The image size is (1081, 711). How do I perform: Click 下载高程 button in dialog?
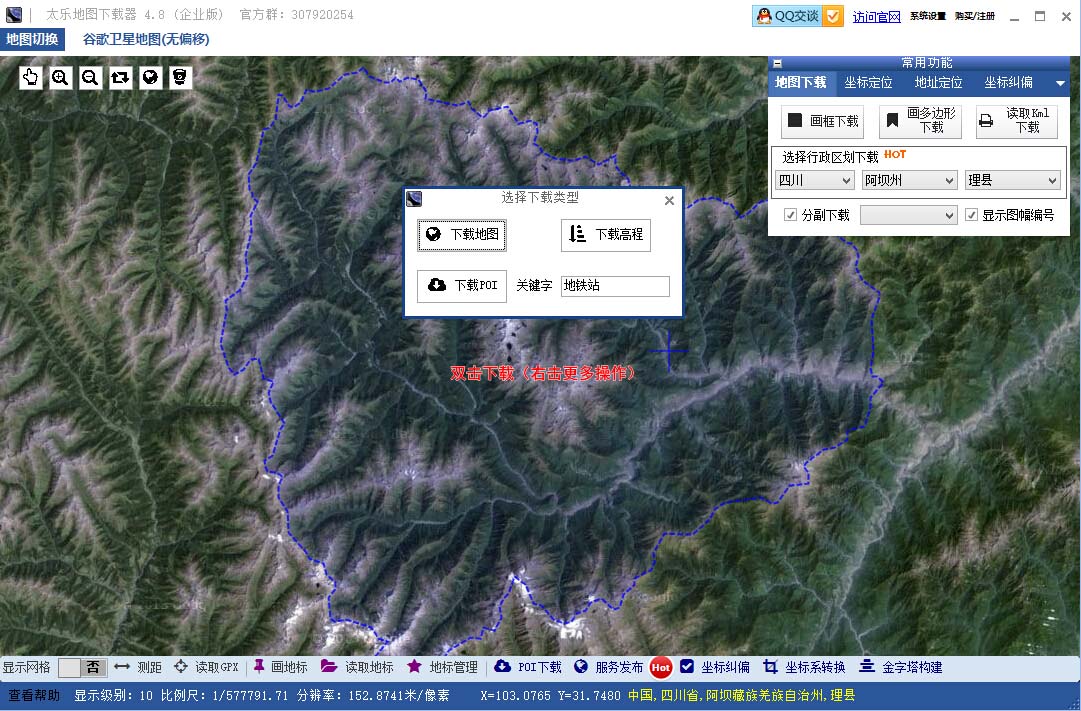coord(606,234)
